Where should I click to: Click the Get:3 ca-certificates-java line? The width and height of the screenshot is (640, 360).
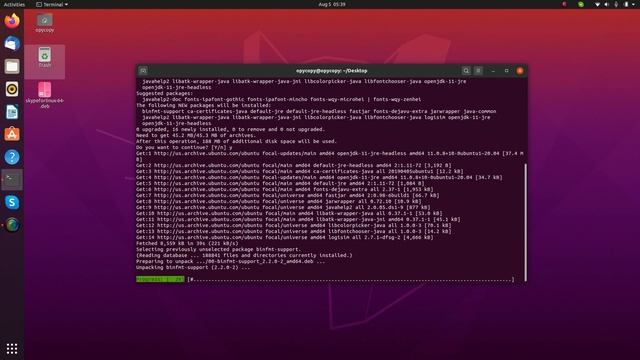coord(300,171)
